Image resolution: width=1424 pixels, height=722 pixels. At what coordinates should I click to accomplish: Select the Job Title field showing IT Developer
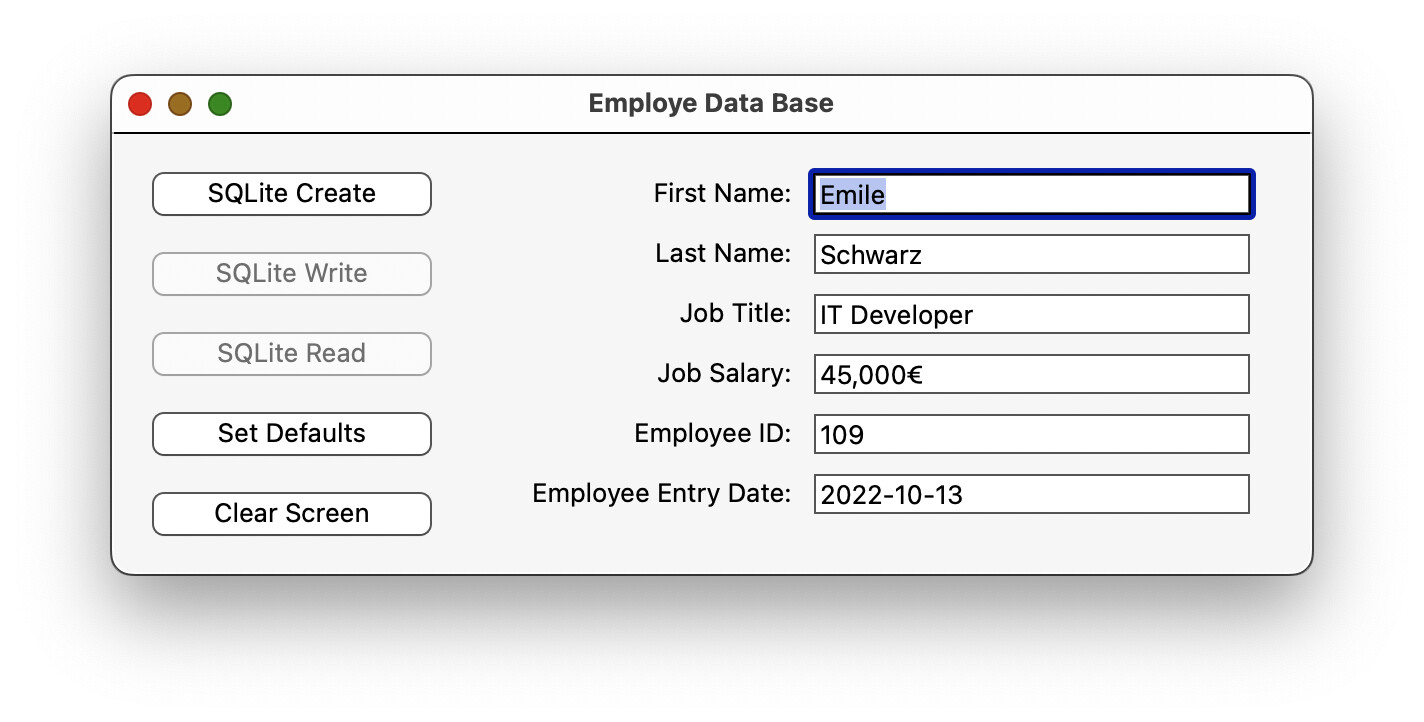pos(1032,314)
